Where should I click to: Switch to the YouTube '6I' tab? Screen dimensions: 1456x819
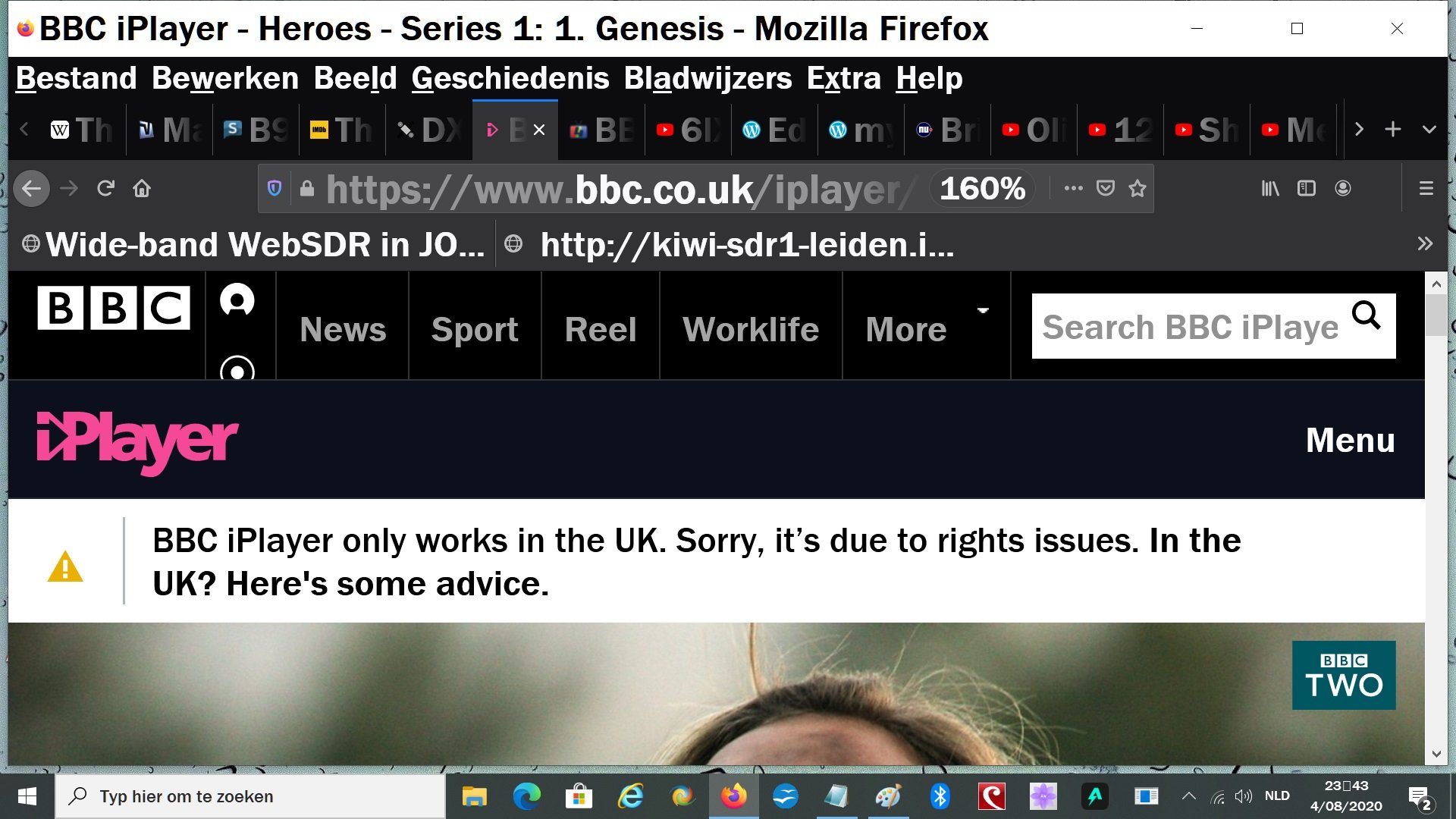[x=688, y=130]
